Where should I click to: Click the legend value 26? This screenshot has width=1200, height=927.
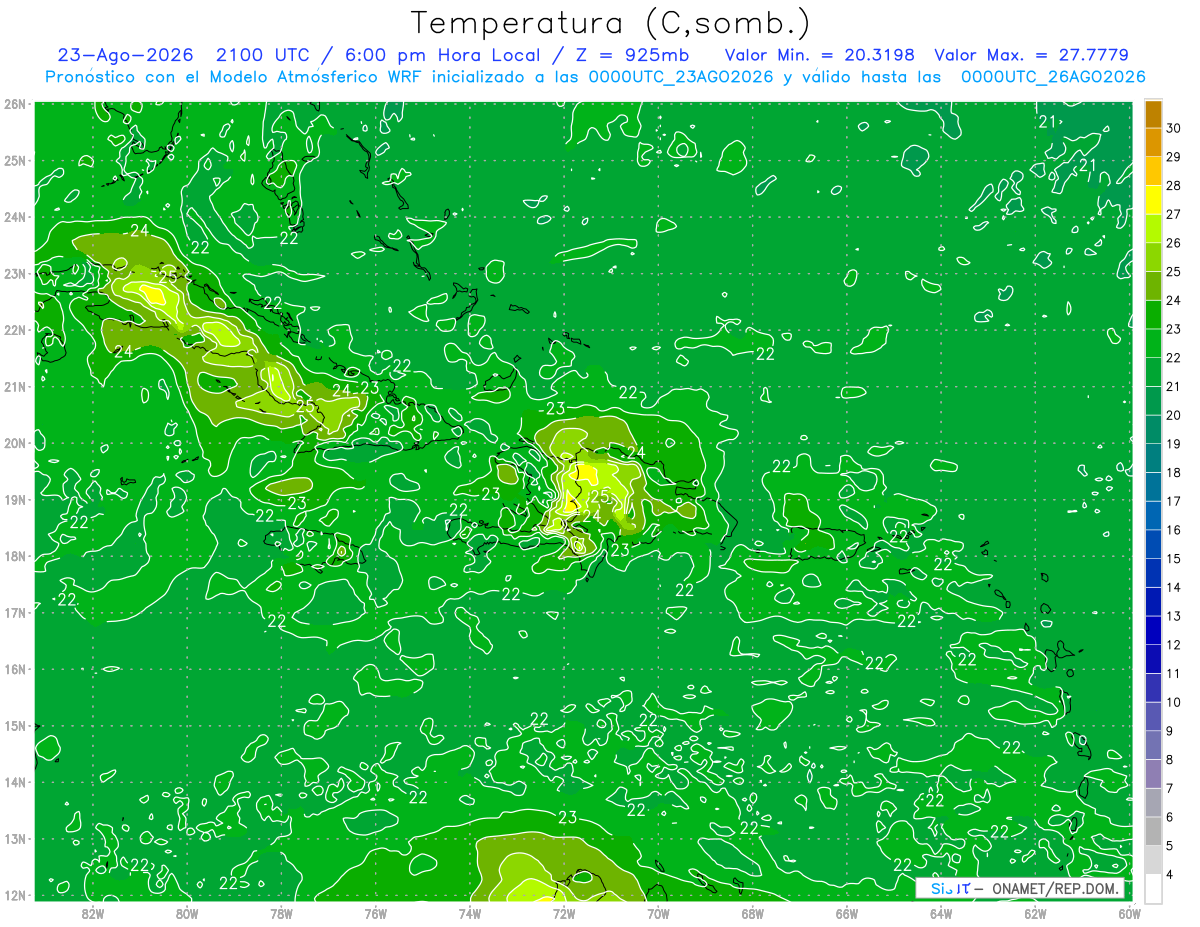[1173, 242]
